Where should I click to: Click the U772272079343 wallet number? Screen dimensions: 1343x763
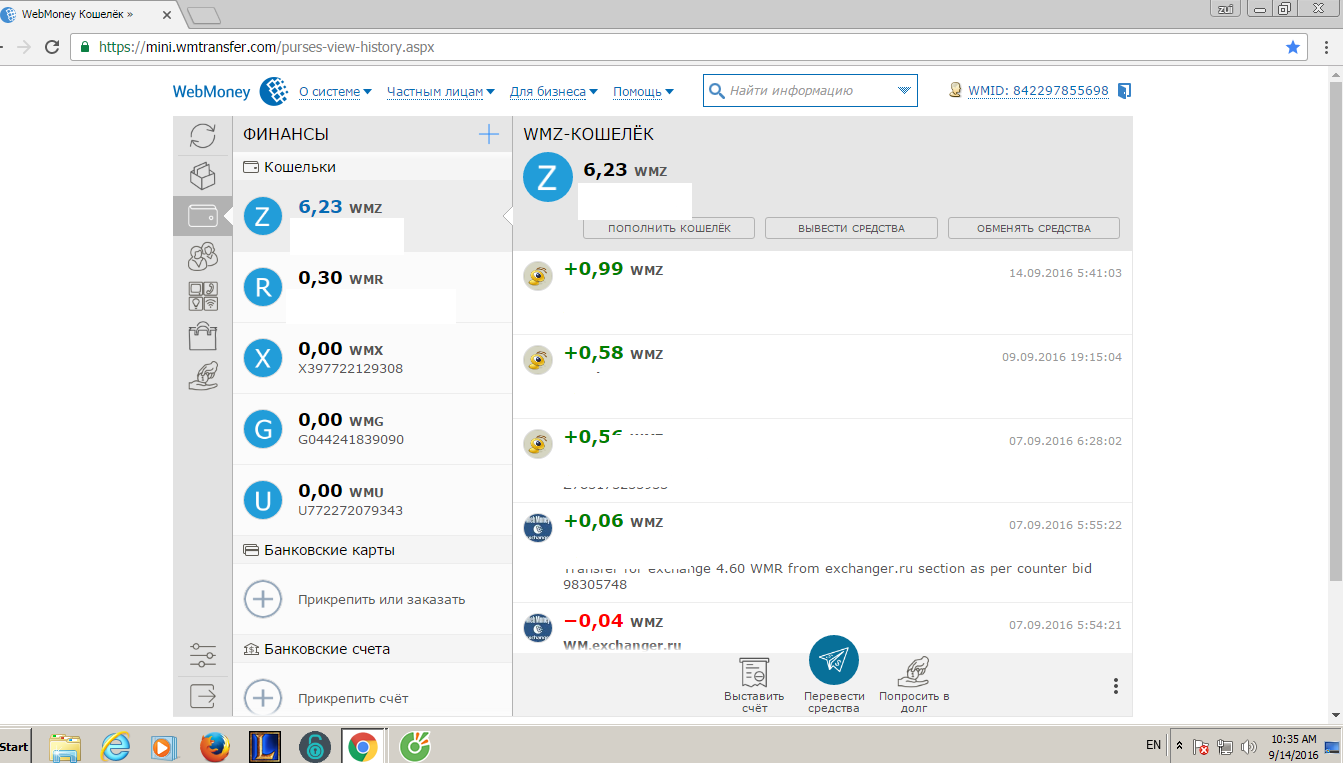point(351,511)
